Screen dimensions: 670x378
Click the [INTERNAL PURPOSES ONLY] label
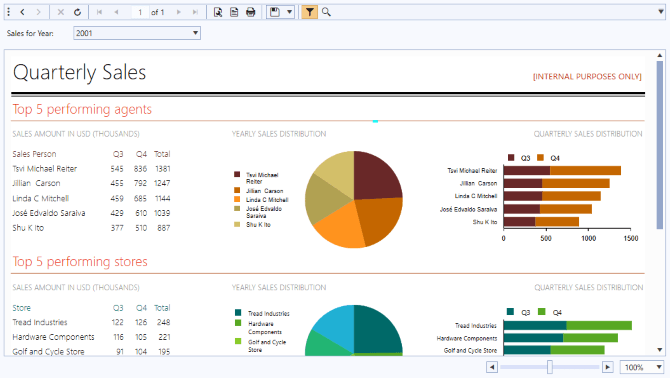pyautogui.click(x=587, y=76)
